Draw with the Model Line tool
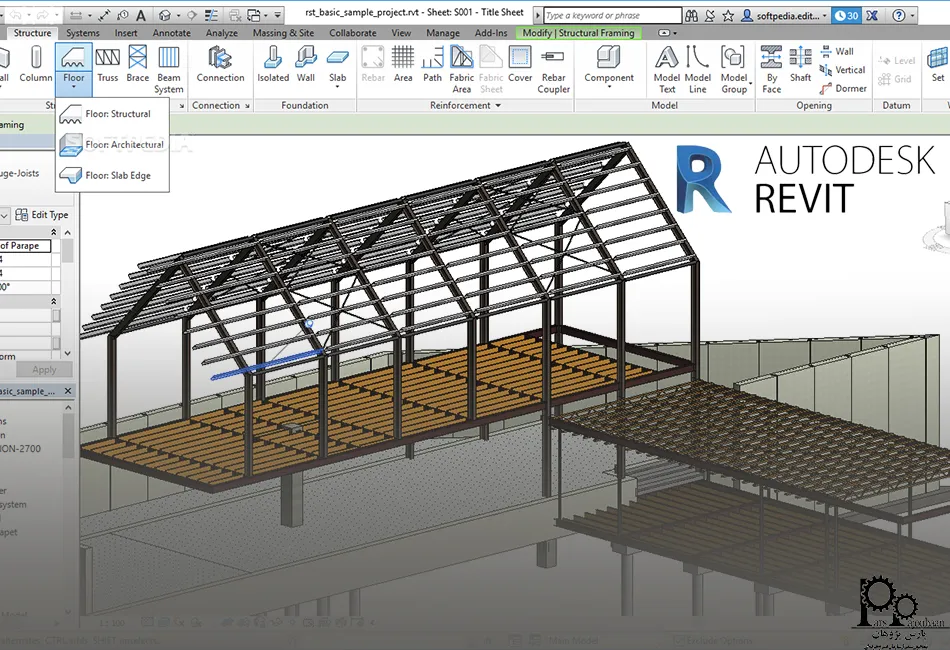 pyautogui.click(x=697, y=70)
